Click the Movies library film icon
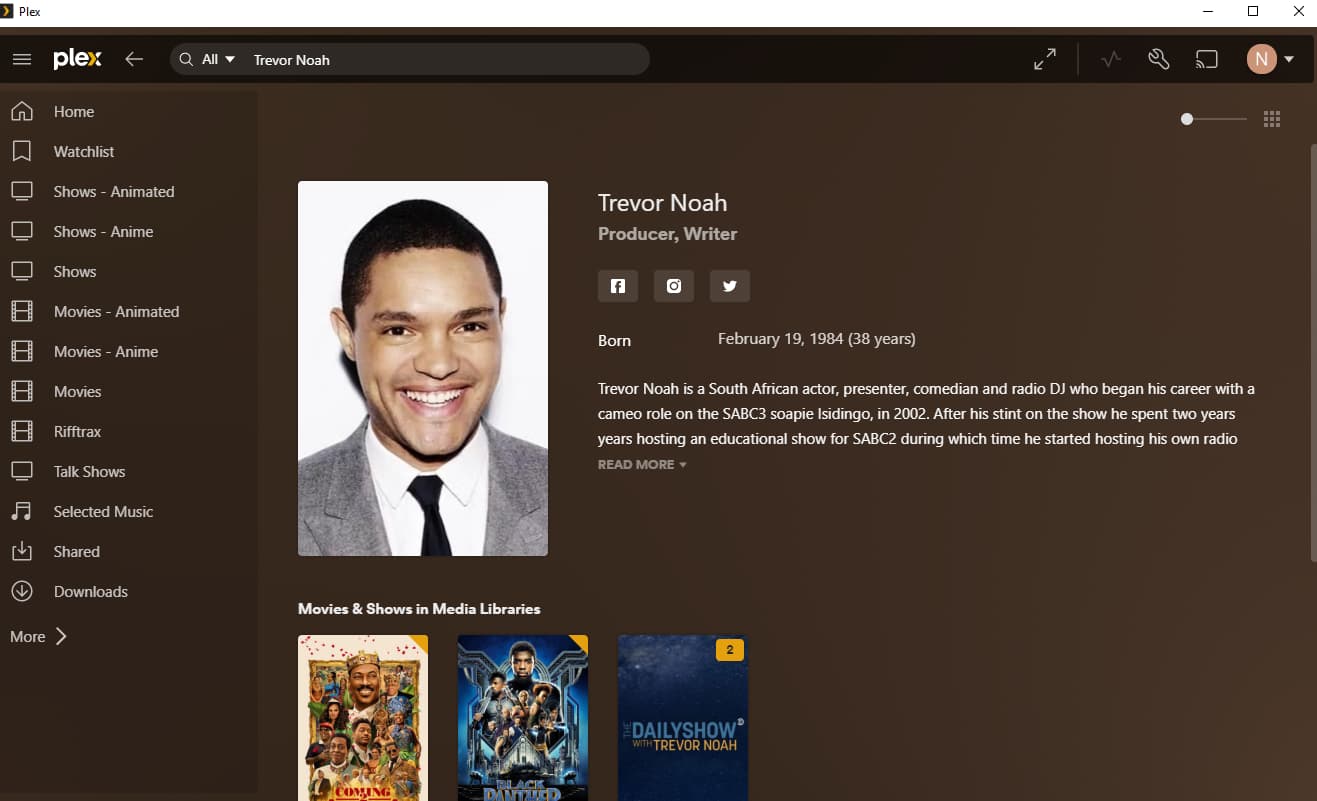This screenshot has width=1317, height=801. point(22,391)
